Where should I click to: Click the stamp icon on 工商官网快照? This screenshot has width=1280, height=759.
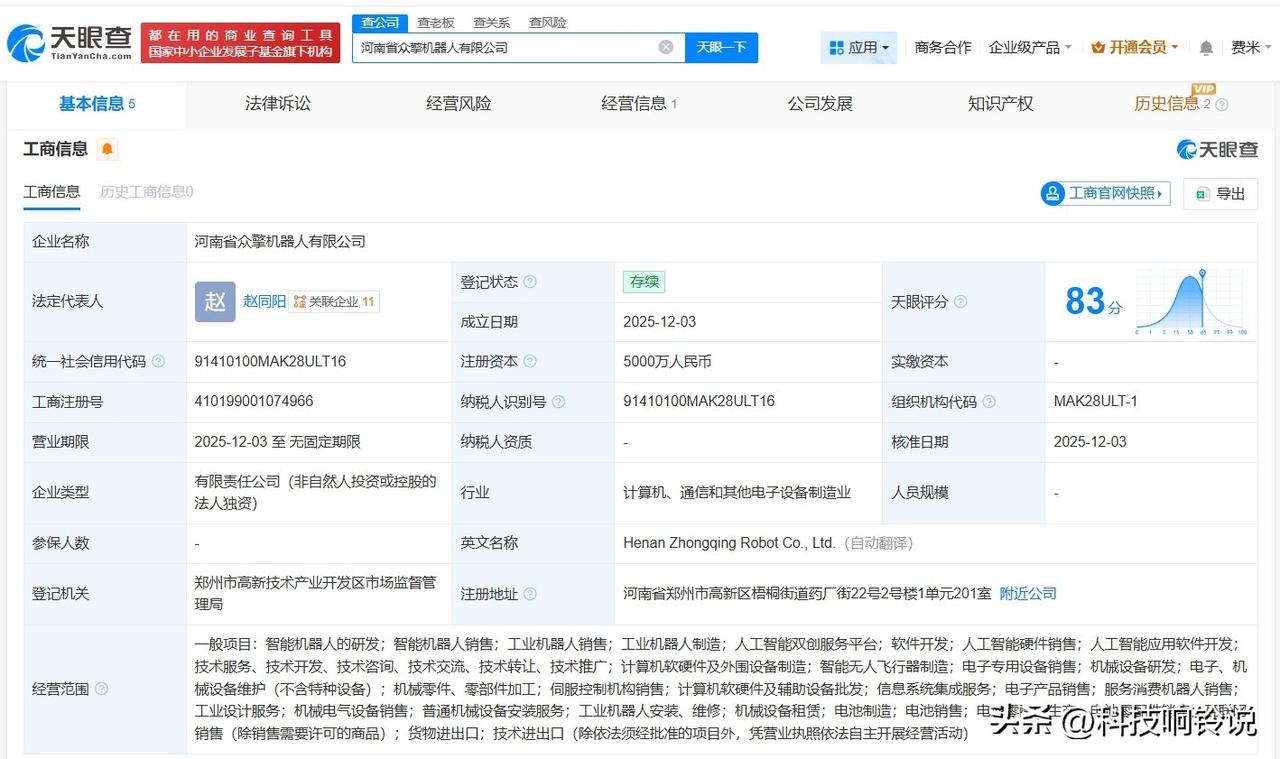tap(1053, 193)
